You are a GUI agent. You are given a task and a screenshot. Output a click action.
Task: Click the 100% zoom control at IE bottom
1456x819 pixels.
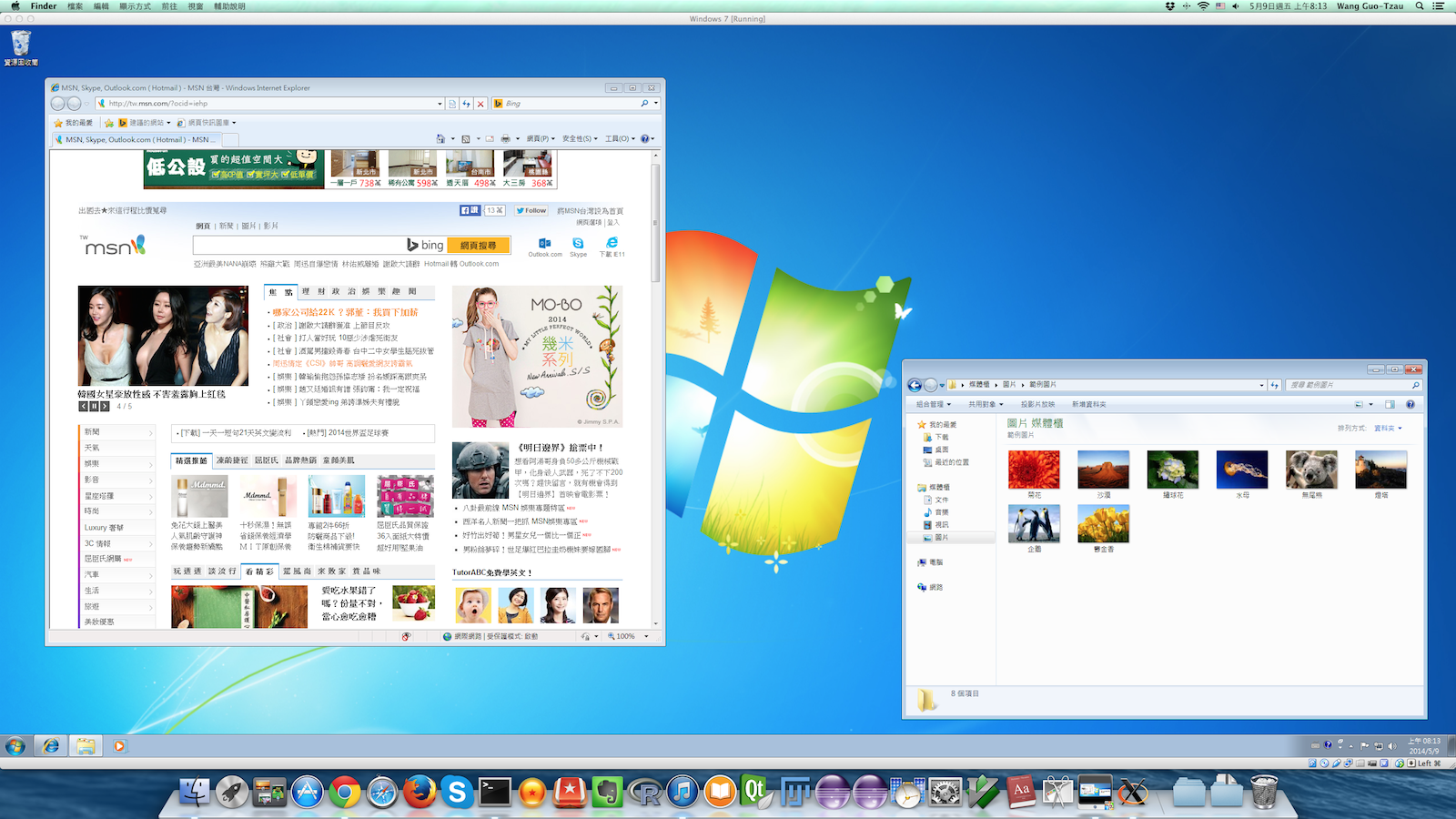pos(625,635)
